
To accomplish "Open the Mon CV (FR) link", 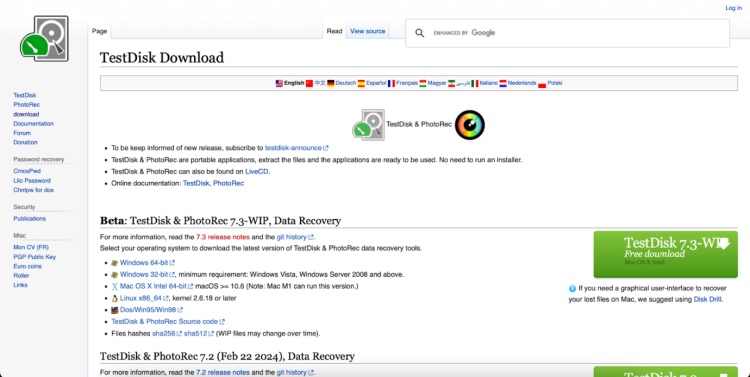I will (x=31, y=247).
